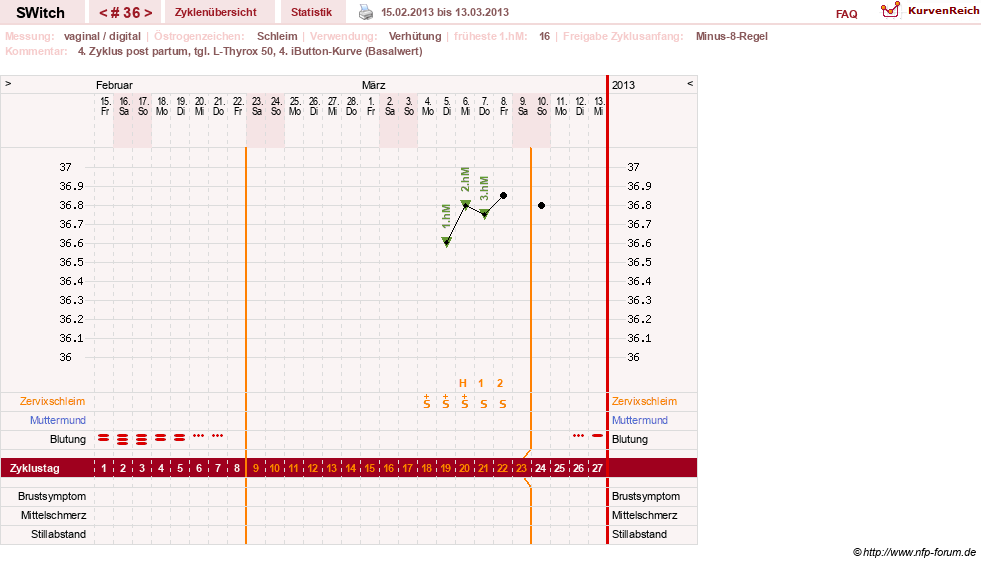Click the 2.hM temperature marker
This screenshot has width=981, height=564.
[x=465, y=204]
